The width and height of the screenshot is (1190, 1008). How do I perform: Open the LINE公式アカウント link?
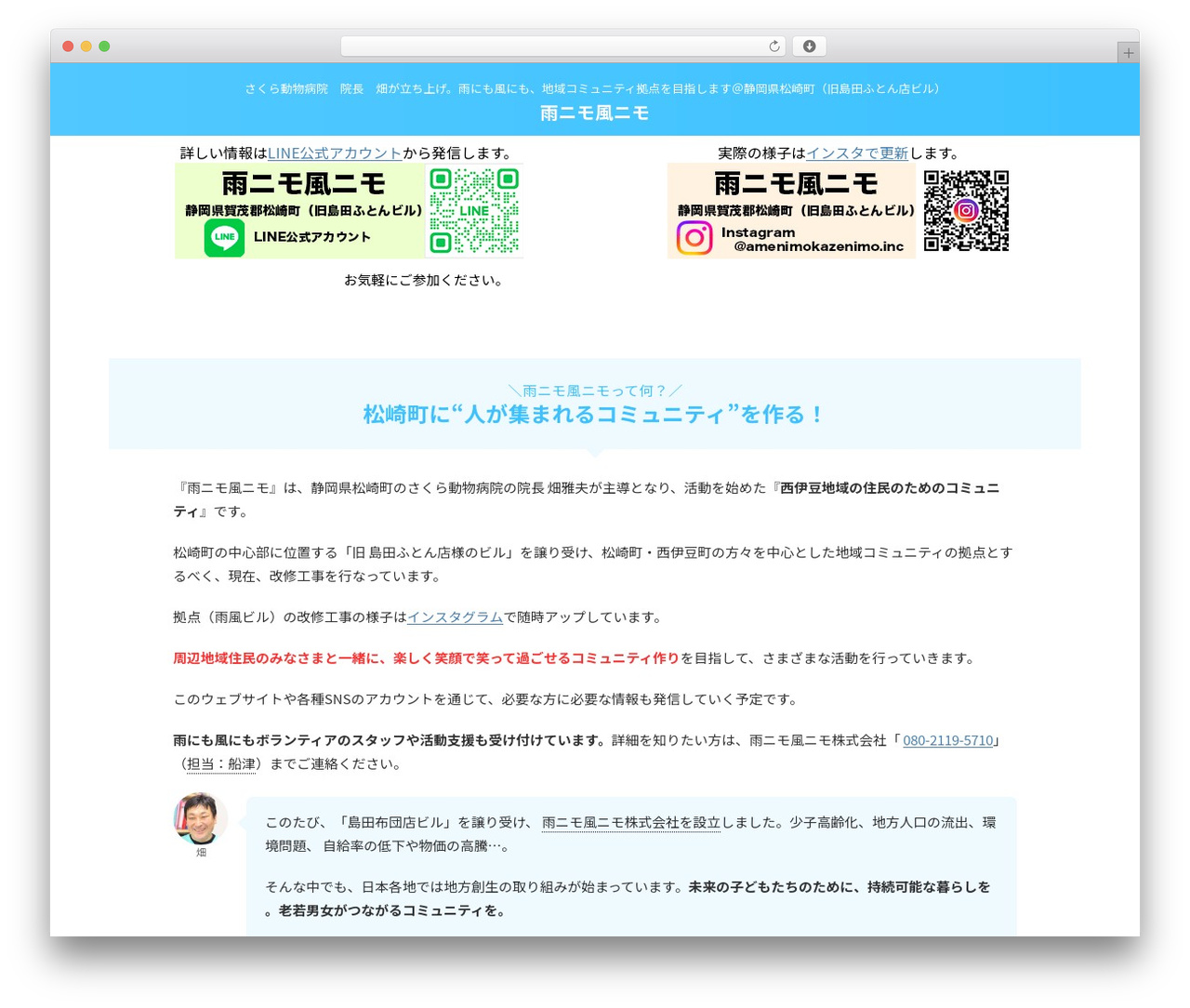click(335, 153)
